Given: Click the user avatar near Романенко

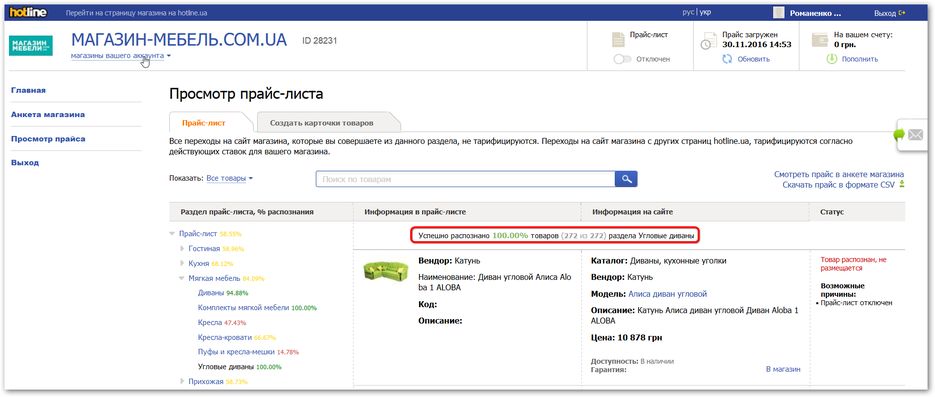Looking at the screenshot, I should (779, 13).
